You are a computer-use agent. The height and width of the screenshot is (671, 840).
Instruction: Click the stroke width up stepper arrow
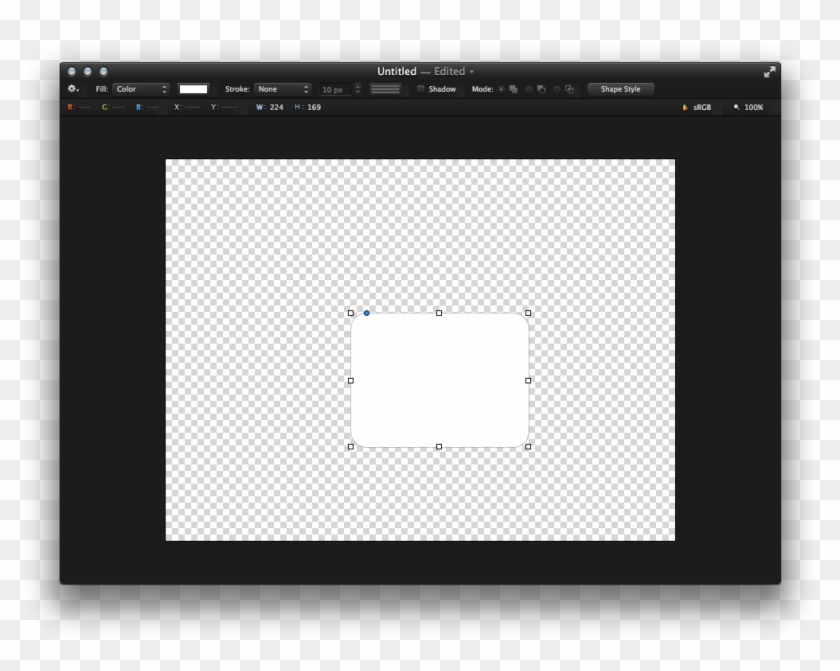coord(358,85)
